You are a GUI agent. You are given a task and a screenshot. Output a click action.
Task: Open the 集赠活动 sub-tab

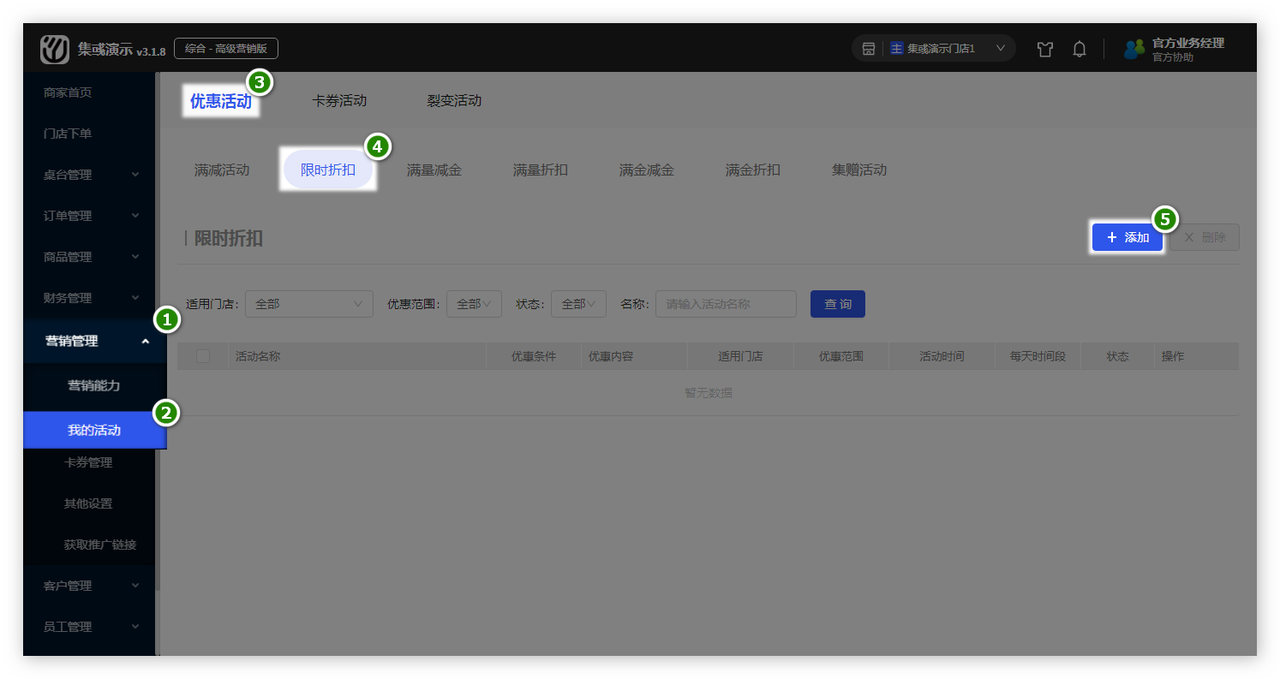click(859, 170)
